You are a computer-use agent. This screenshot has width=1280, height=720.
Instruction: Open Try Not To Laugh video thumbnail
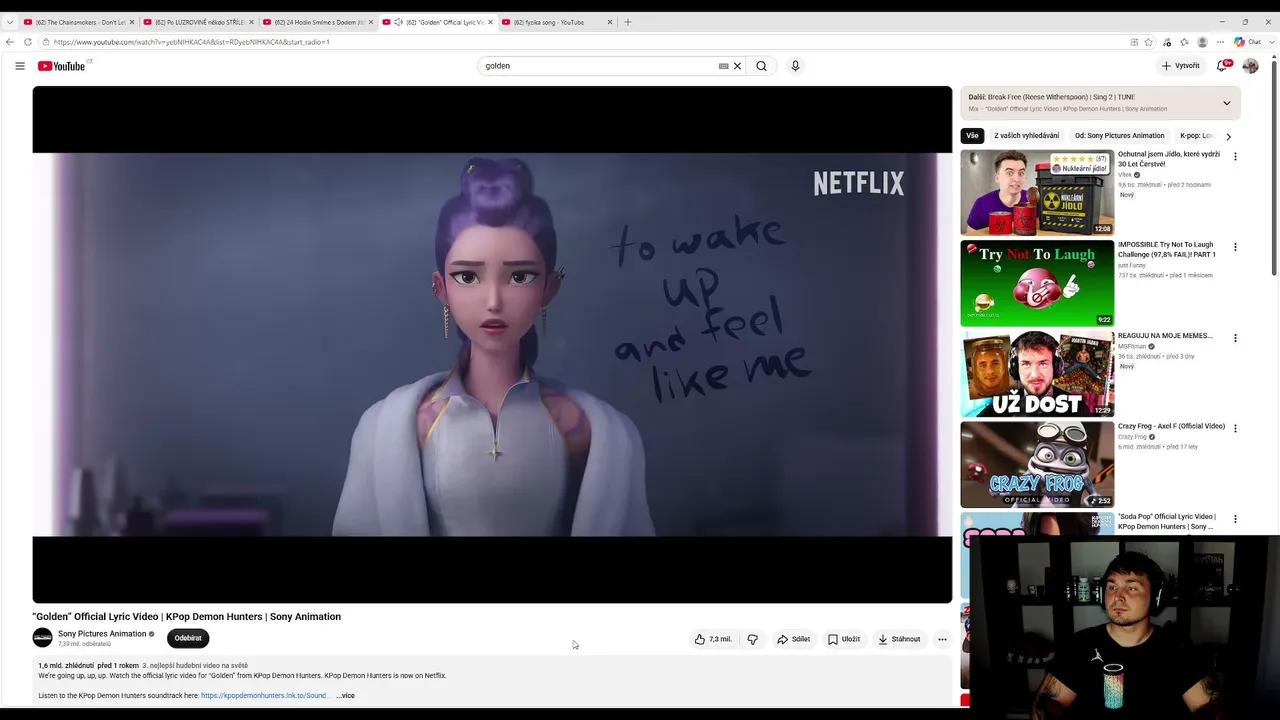1037,283
